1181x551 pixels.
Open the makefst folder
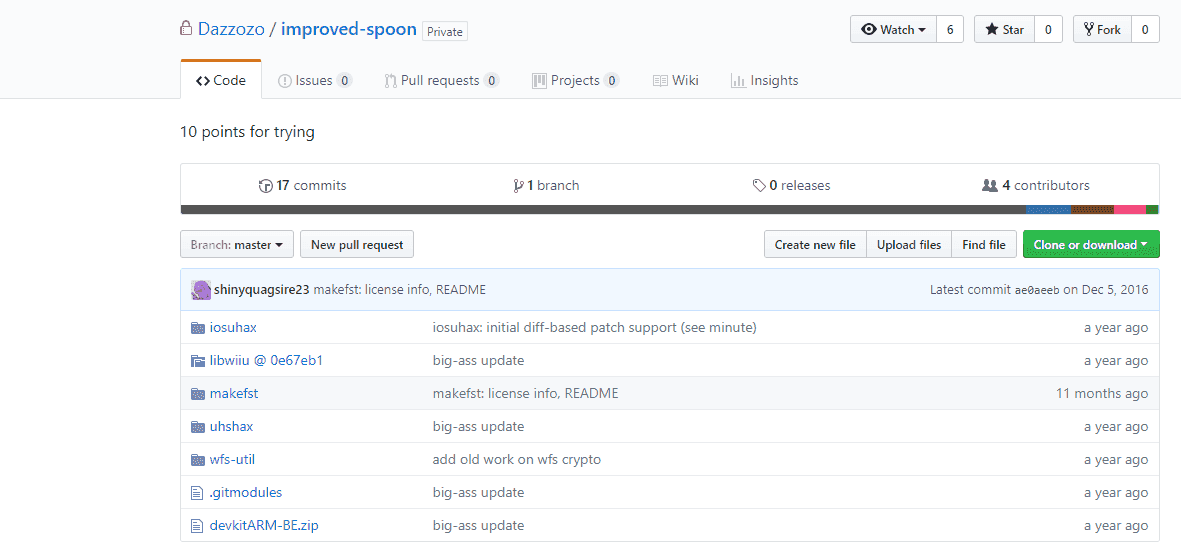pos(234,394)
